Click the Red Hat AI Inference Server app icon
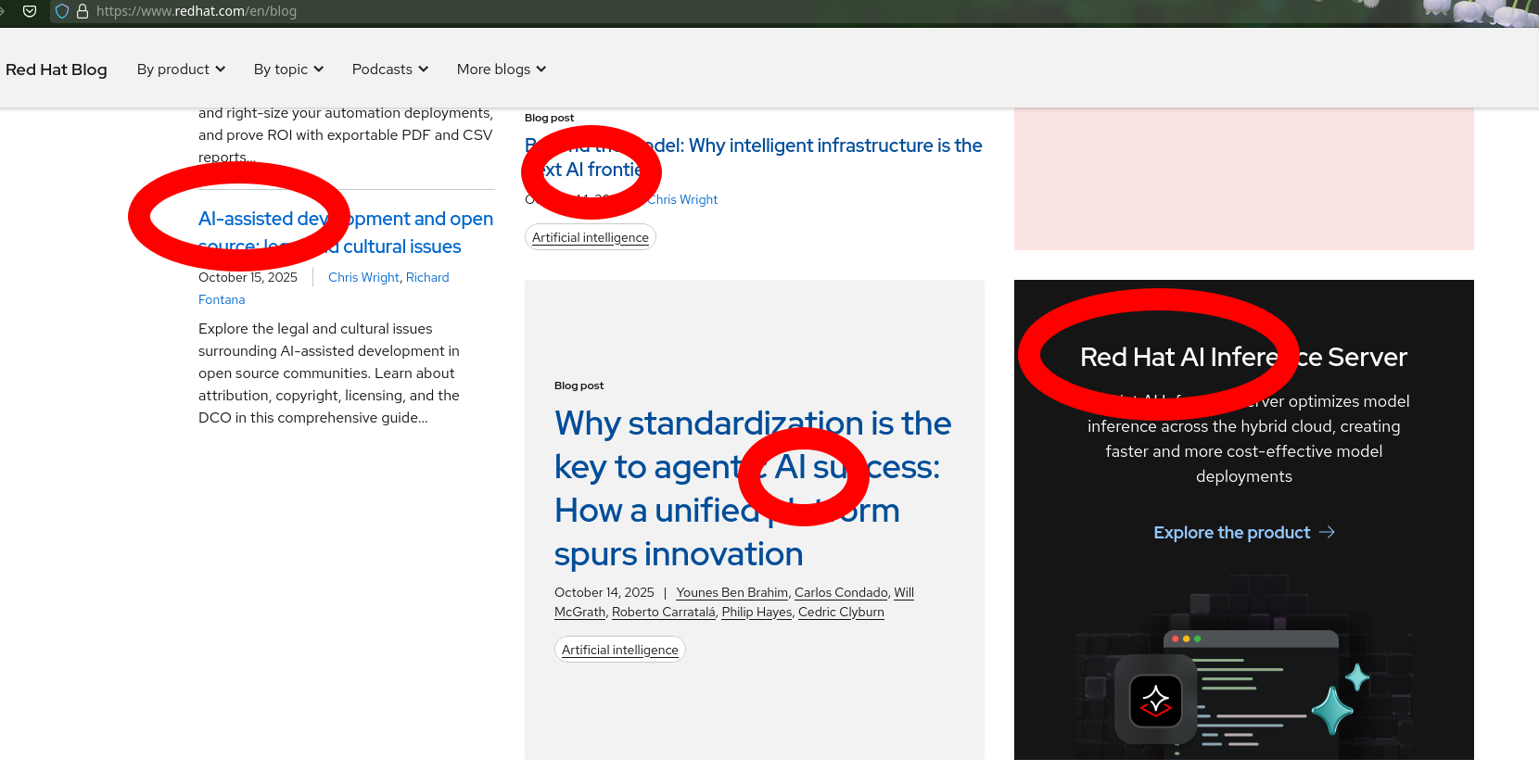 pos(1155,700)
